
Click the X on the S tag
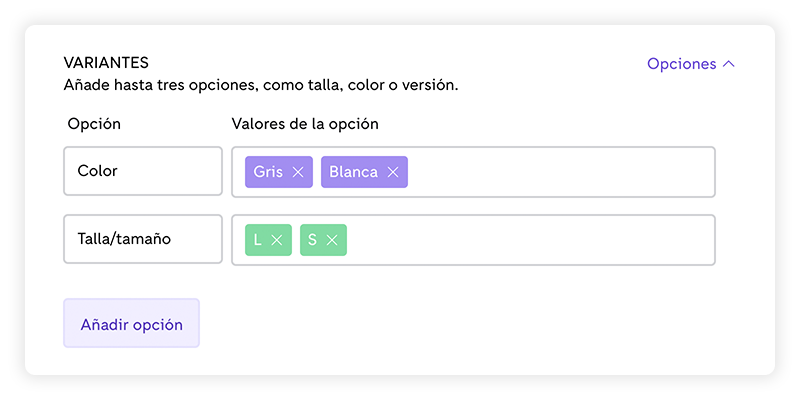(332, 240)
